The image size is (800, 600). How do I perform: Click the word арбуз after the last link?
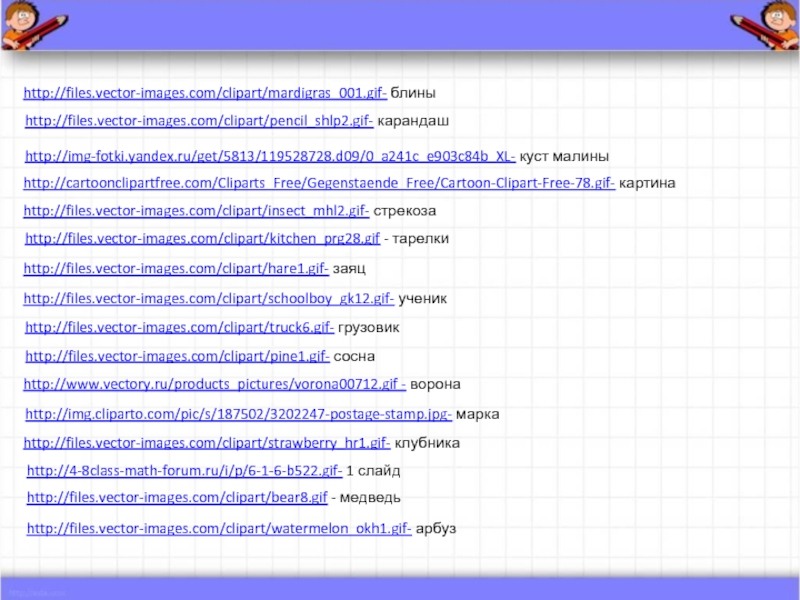pos(436,527)
